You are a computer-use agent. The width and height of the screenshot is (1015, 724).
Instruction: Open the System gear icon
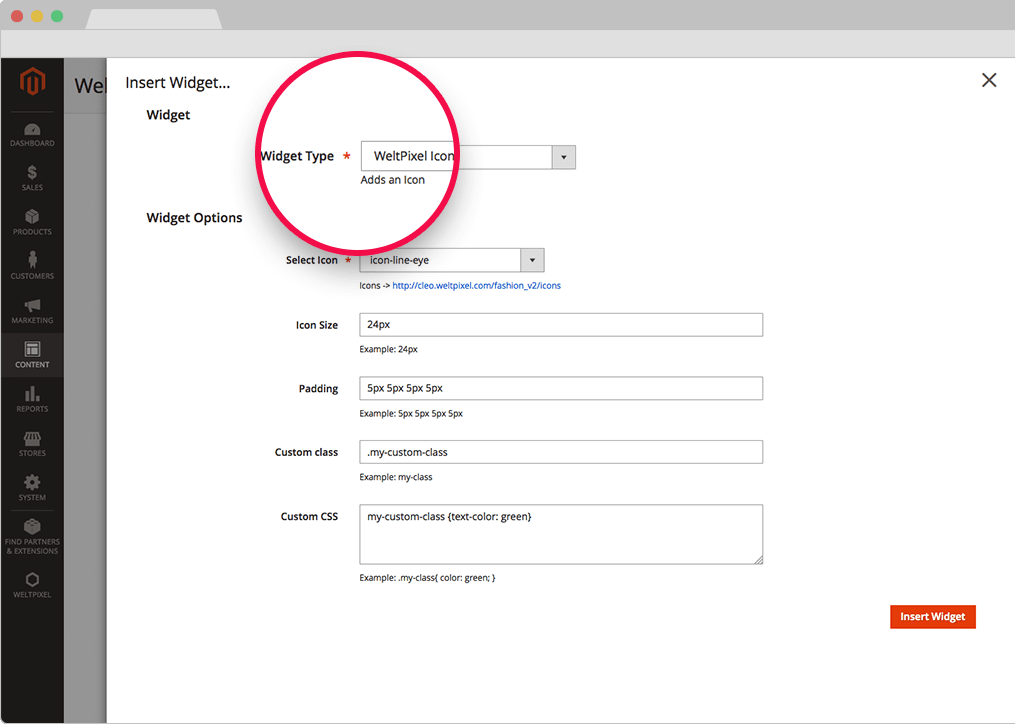[32, 487]
